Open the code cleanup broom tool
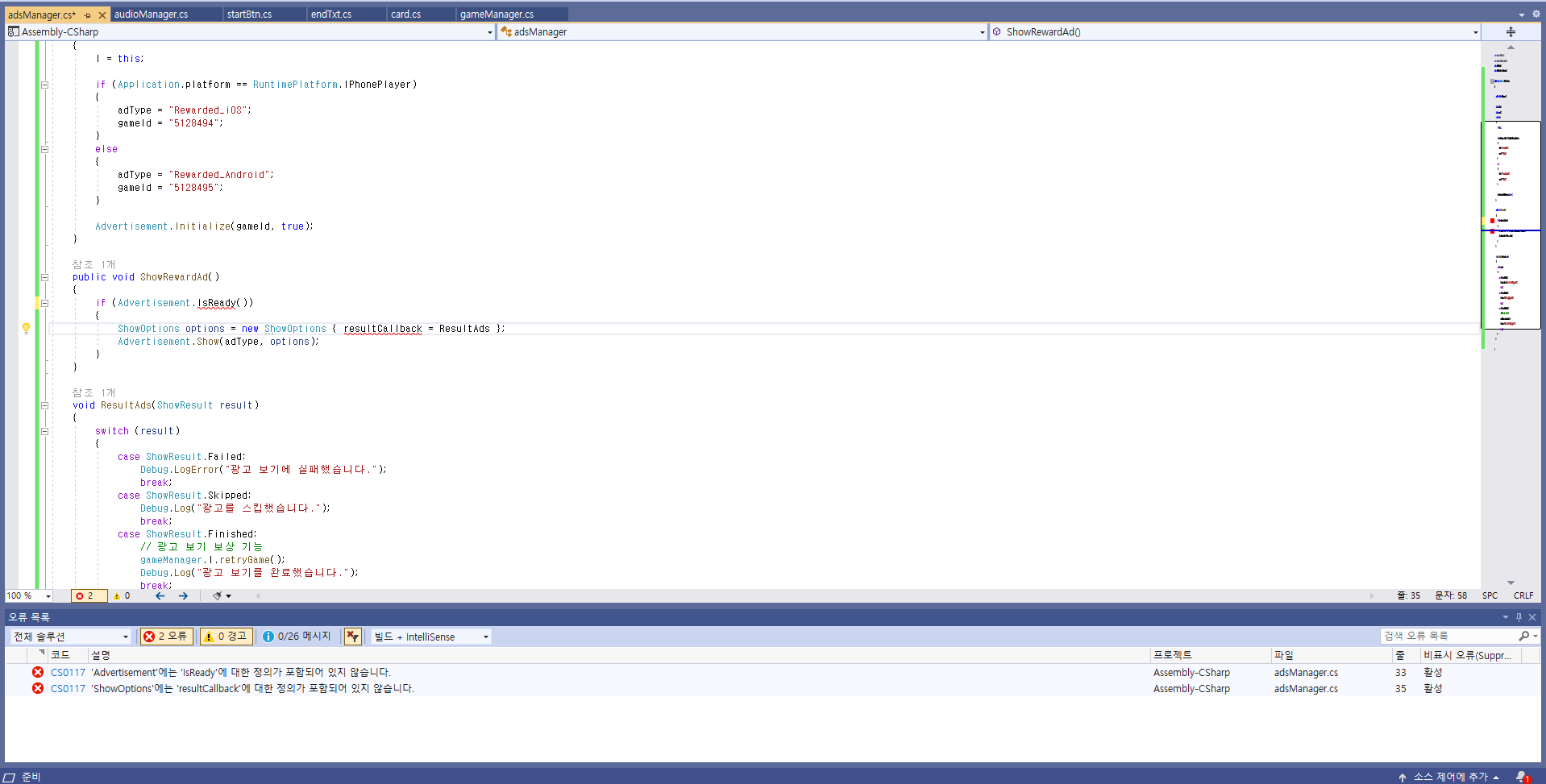Viewport: 1546px width, 784px height. click(x=217, y=596)
